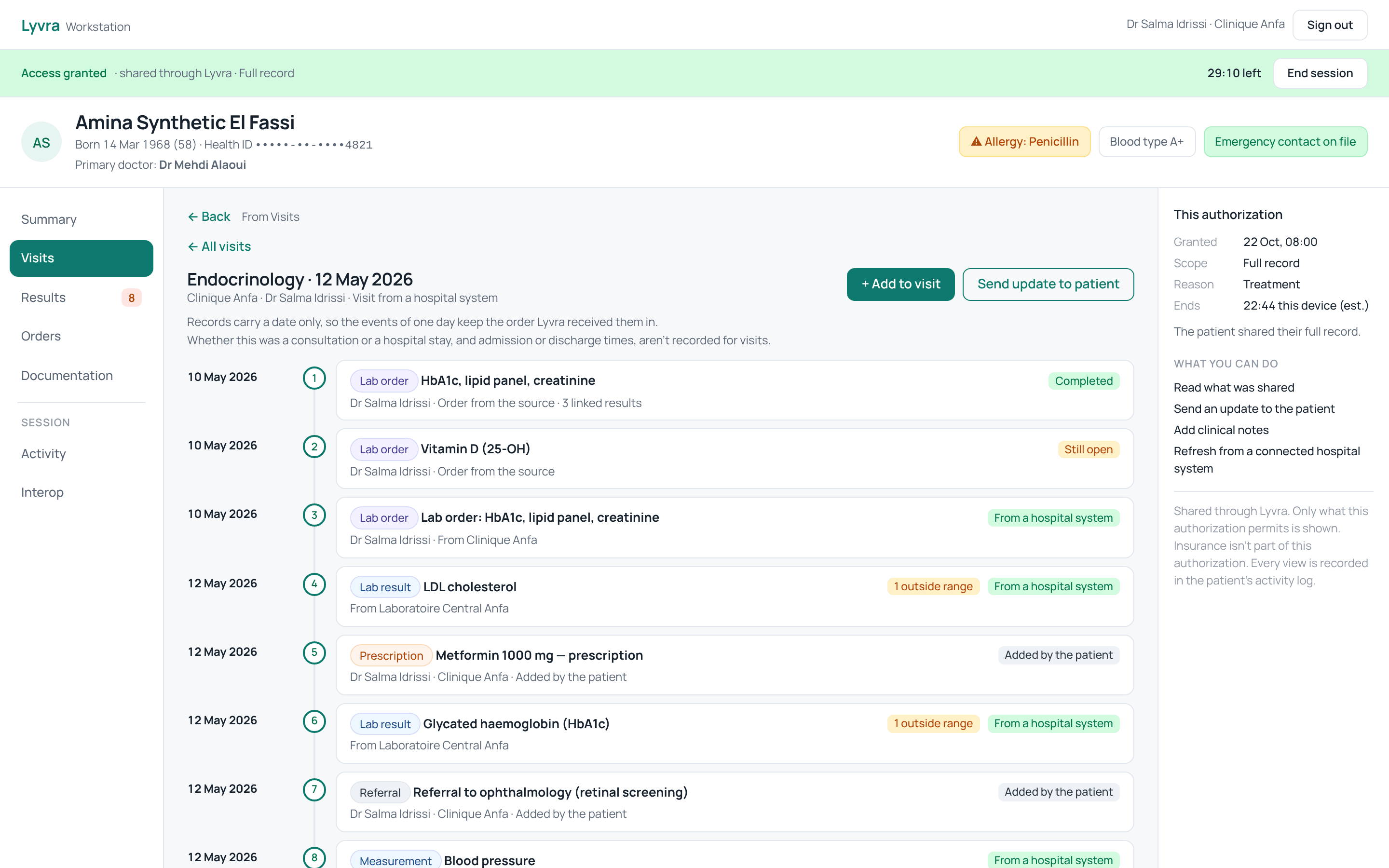Click the Completed status tag
This screenshot has width=1389, height=868.
[1084, 381]
